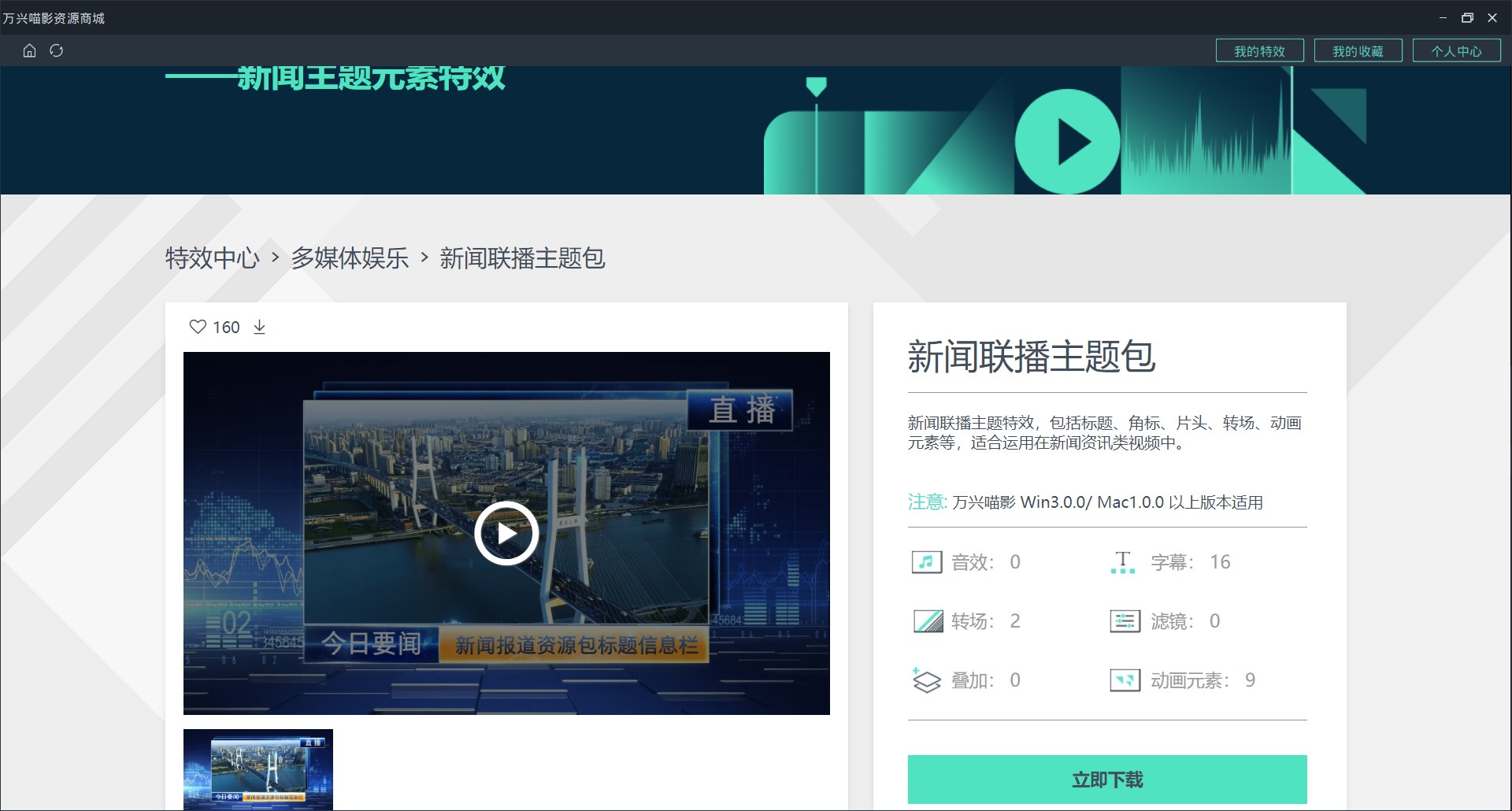Viewport: 1512px width, 811px height.
Task: Click the 动画元素 animation elements icon
Action: (x=1125, y=680)
